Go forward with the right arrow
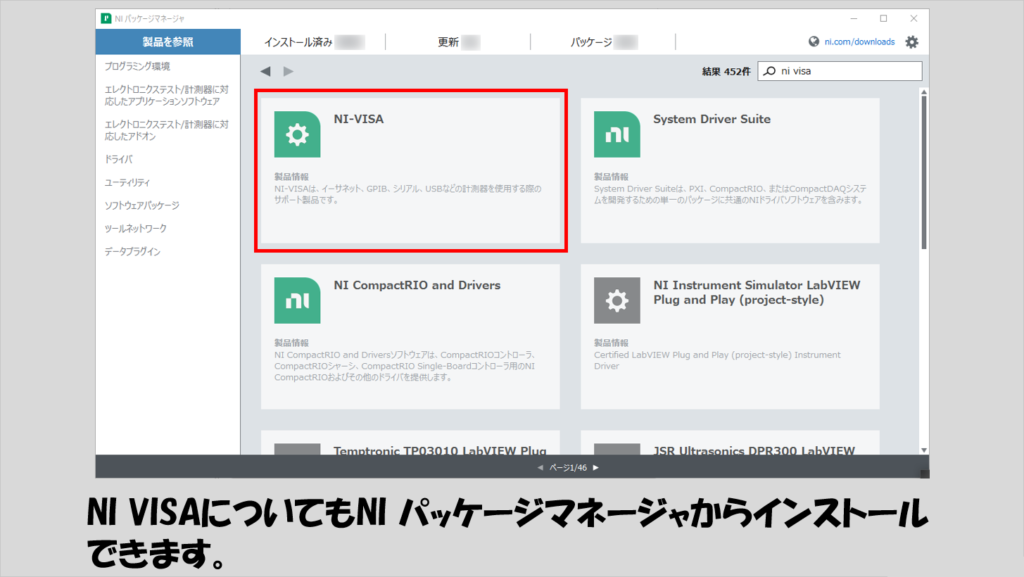 click(288, 71)
